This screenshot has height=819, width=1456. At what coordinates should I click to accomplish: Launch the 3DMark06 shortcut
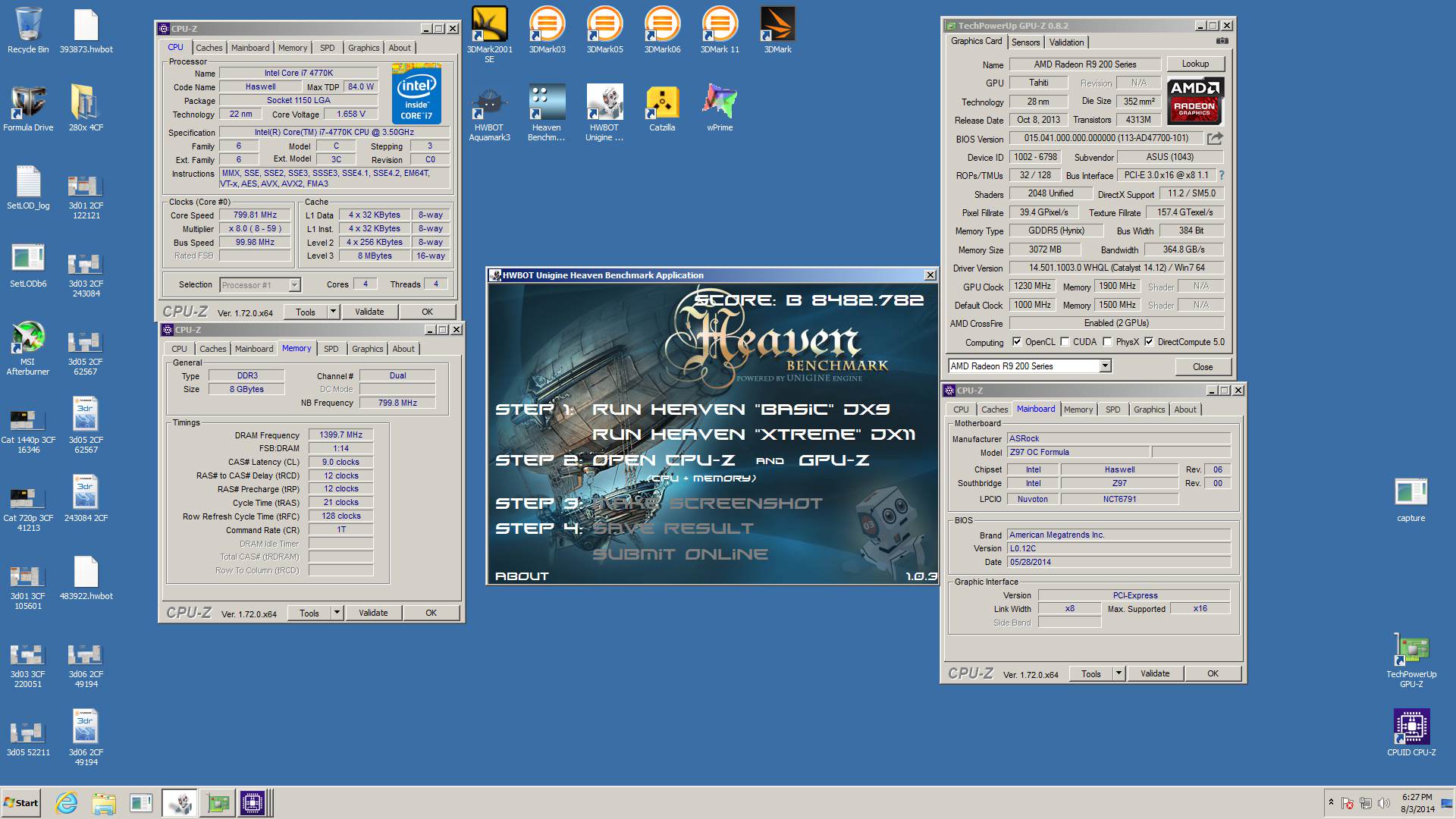point(662,30)
